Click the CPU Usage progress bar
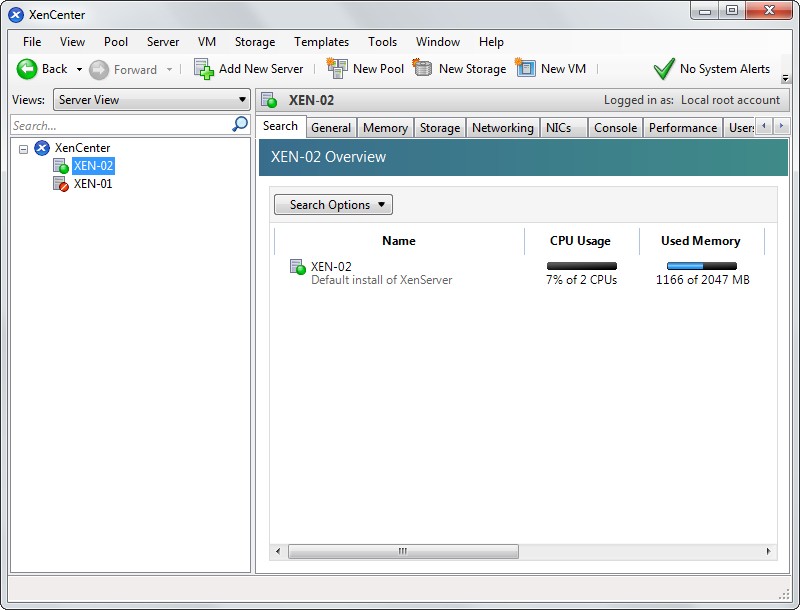800x610 pixels. tap(582, 266)
